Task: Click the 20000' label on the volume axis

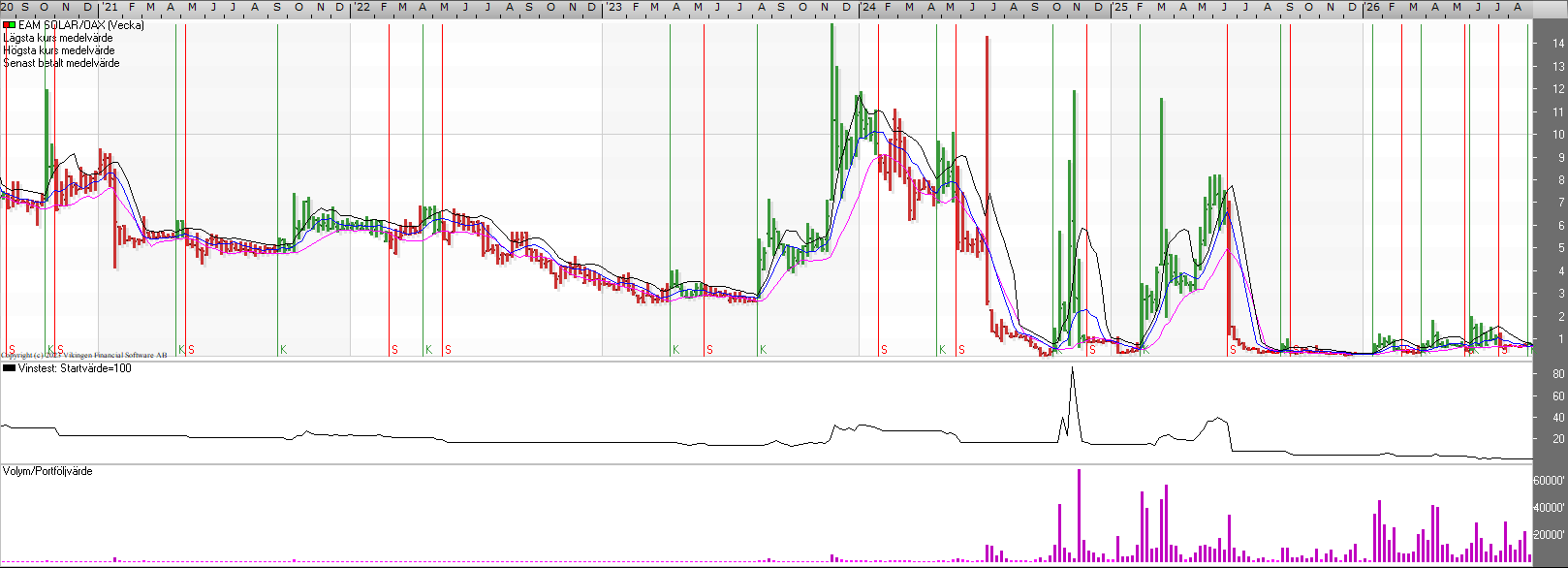Action: point(1549,535)
